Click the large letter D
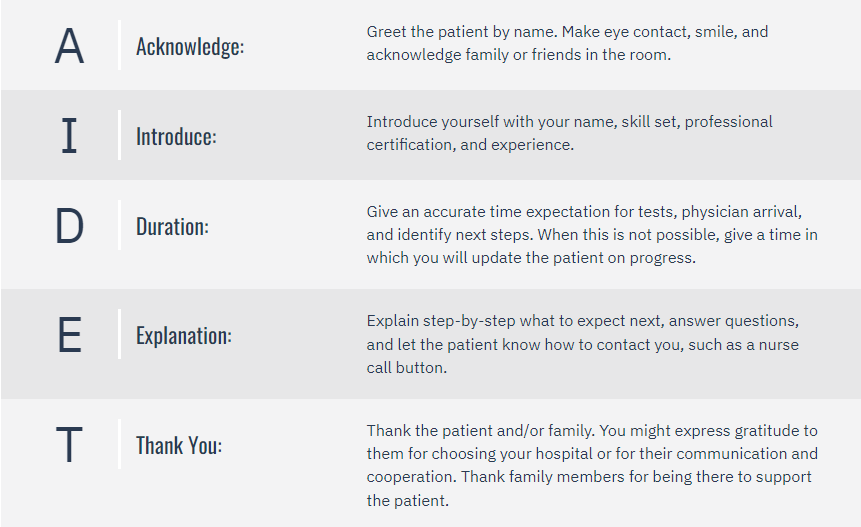The width and height of the screenshot is (861, 527). pos(69,226)
